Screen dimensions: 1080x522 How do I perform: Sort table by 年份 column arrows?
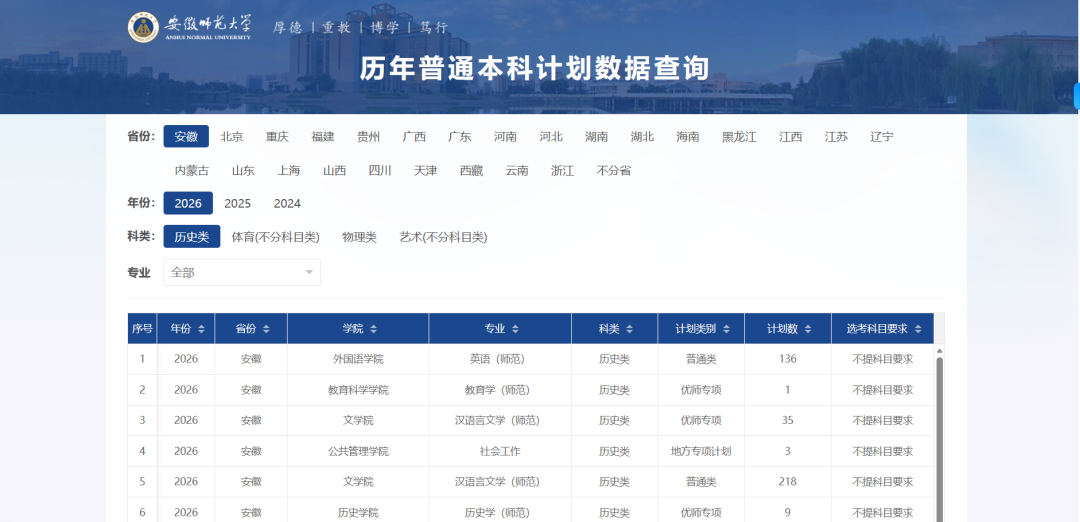[201, 329]
